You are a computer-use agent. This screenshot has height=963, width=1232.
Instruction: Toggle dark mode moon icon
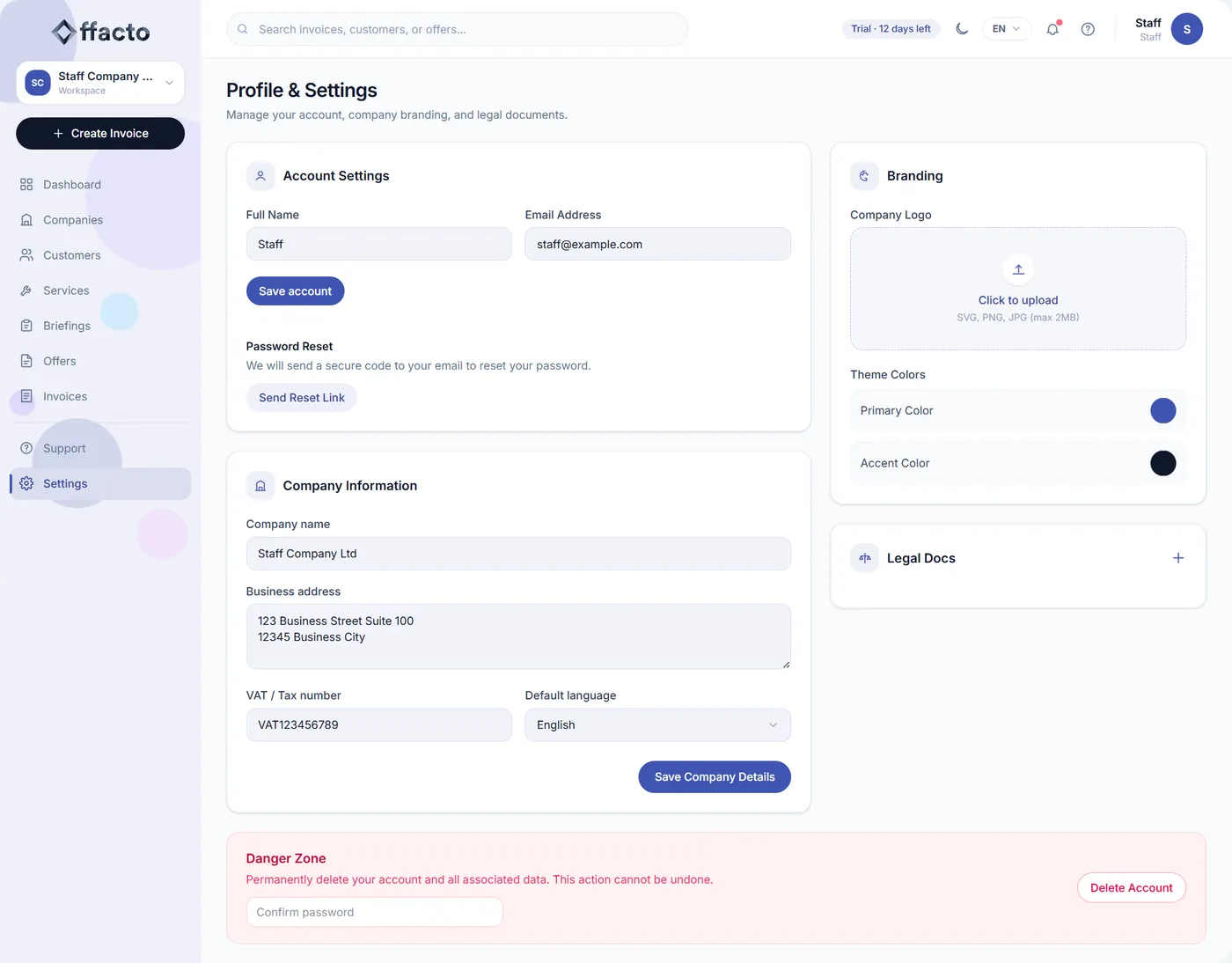[x=962, y=29]
